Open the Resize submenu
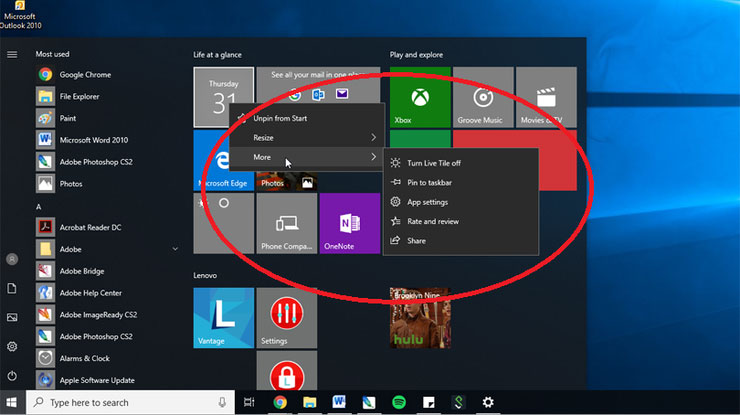 307,137
